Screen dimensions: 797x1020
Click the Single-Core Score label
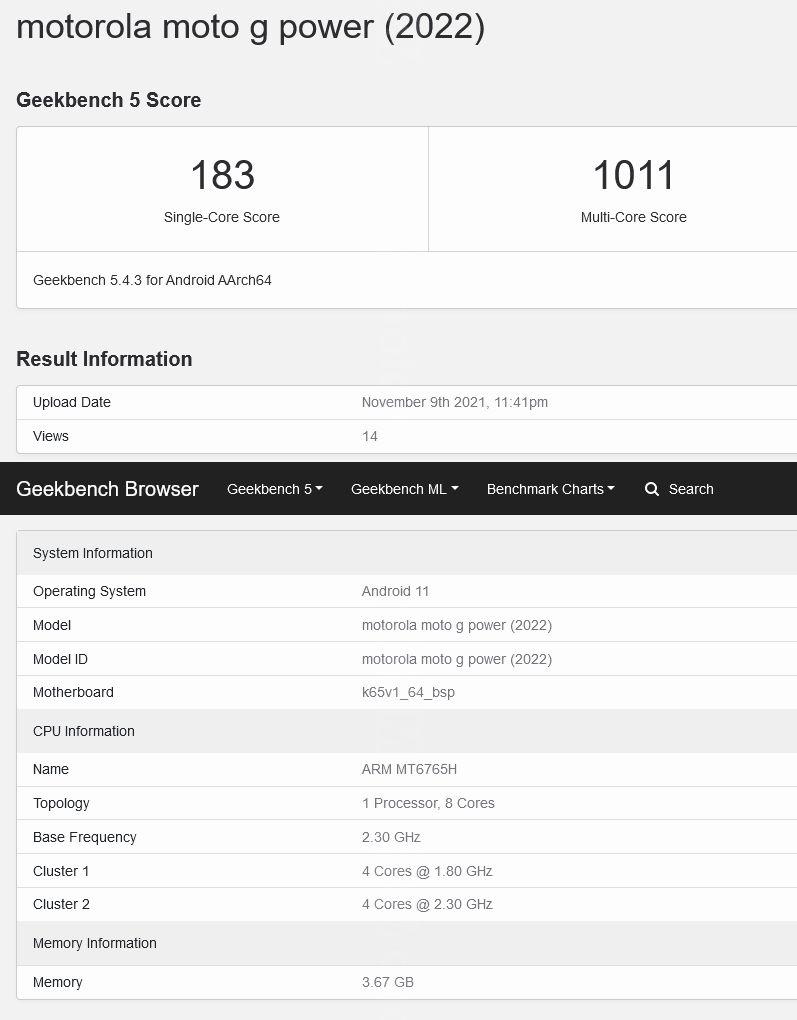[222, 217]
